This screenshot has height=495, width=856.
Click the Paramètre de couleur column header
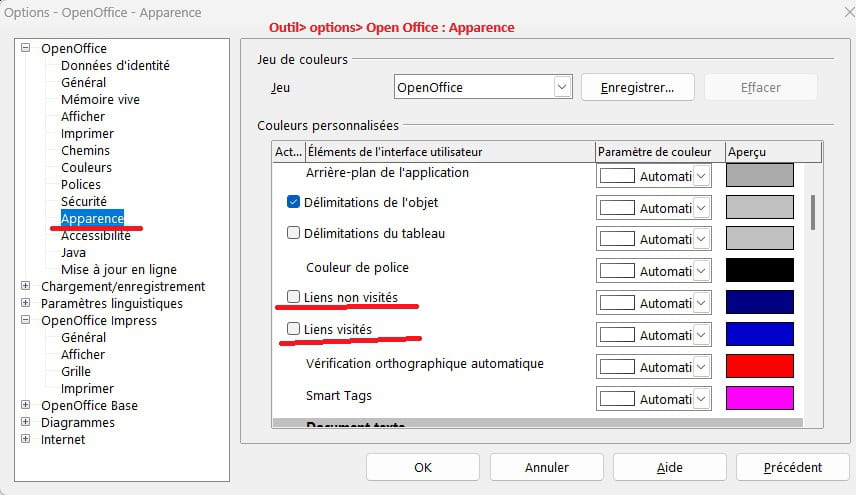click(x=660, y=152)
